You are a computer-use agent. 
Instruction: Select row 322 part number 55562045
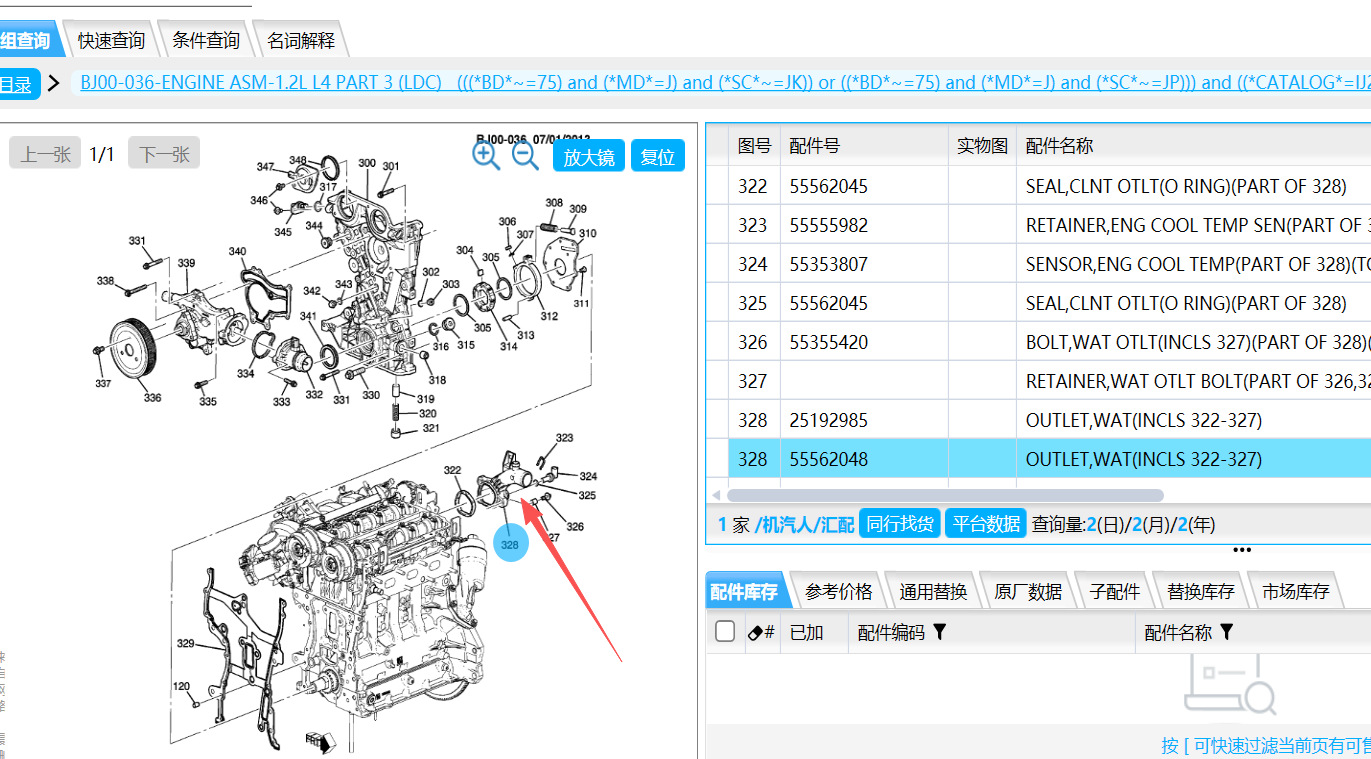[829, 186]
